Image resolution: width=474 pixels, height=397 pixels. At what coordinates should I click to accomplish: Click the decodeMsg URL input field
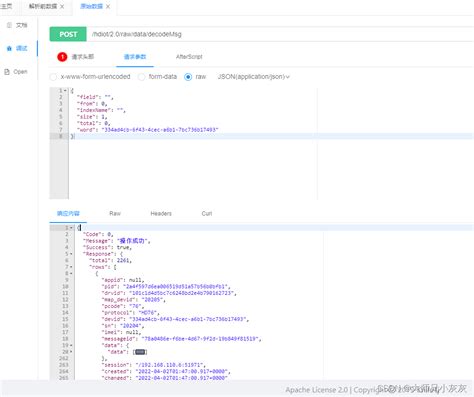[x=280, y=34]
